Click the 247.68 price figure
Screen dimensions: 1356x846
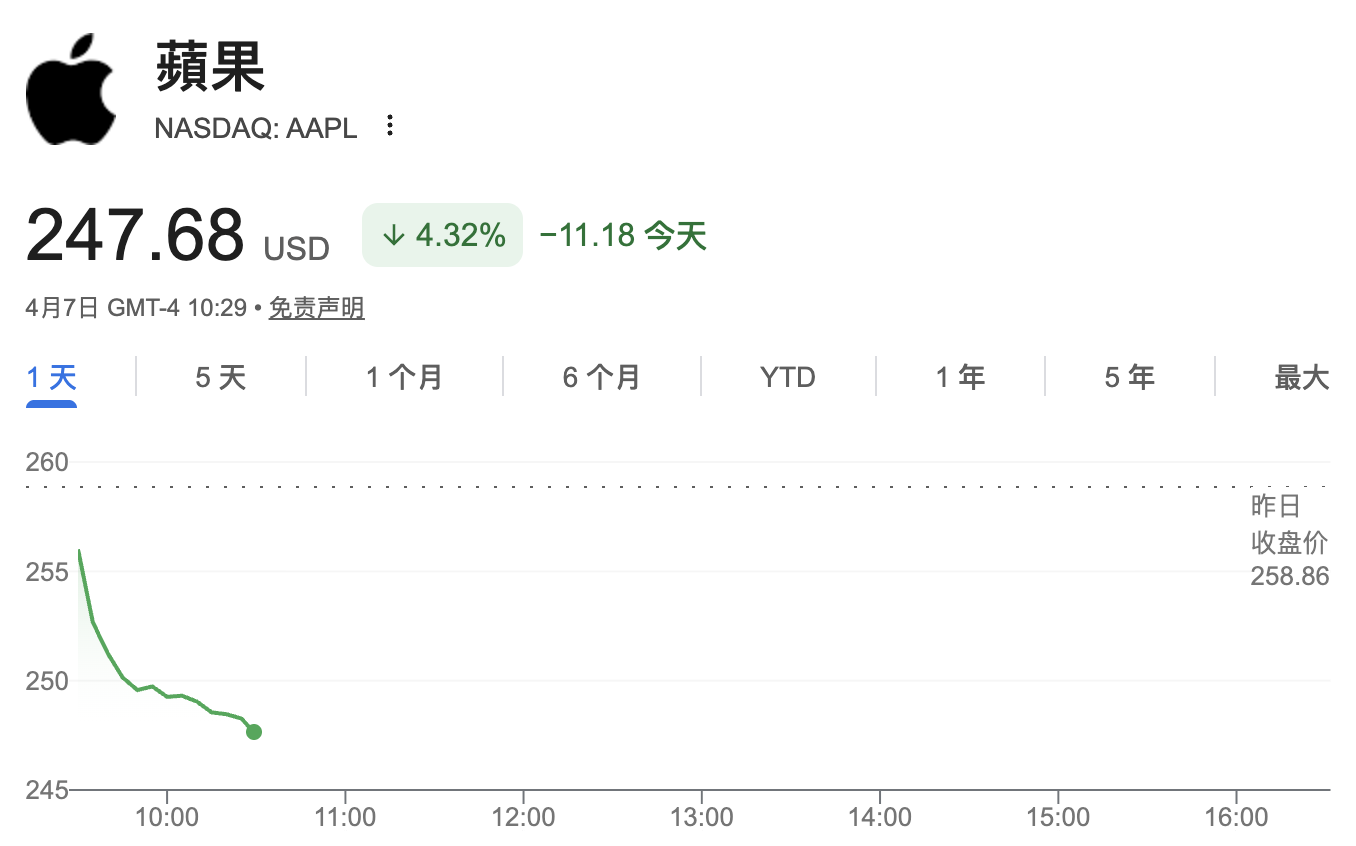pyautogui.click(x=135, y=235)
